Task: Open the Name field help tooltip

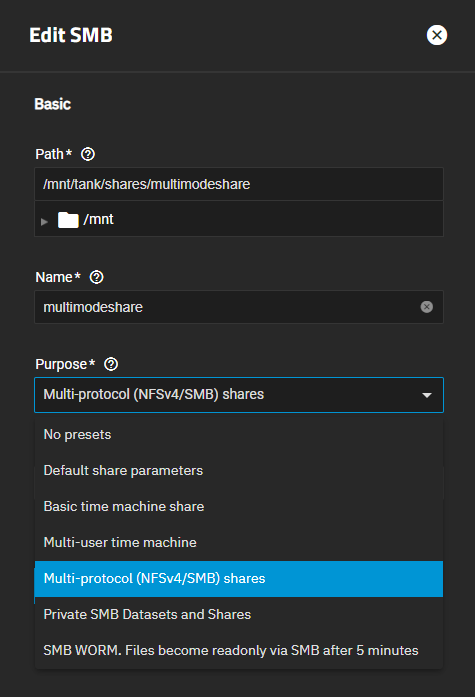Action: coord(96,277)
